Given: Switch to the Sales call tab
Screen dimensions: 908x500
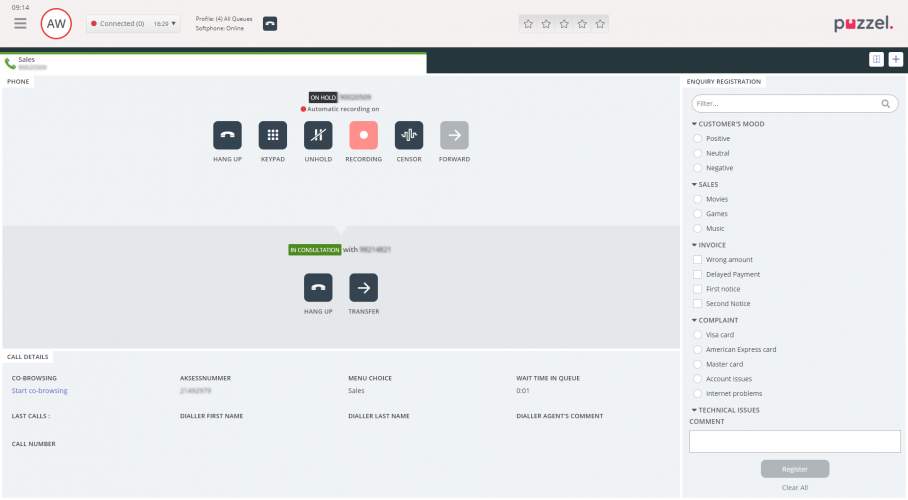Looking at the screenshot, I should [30, 62].
